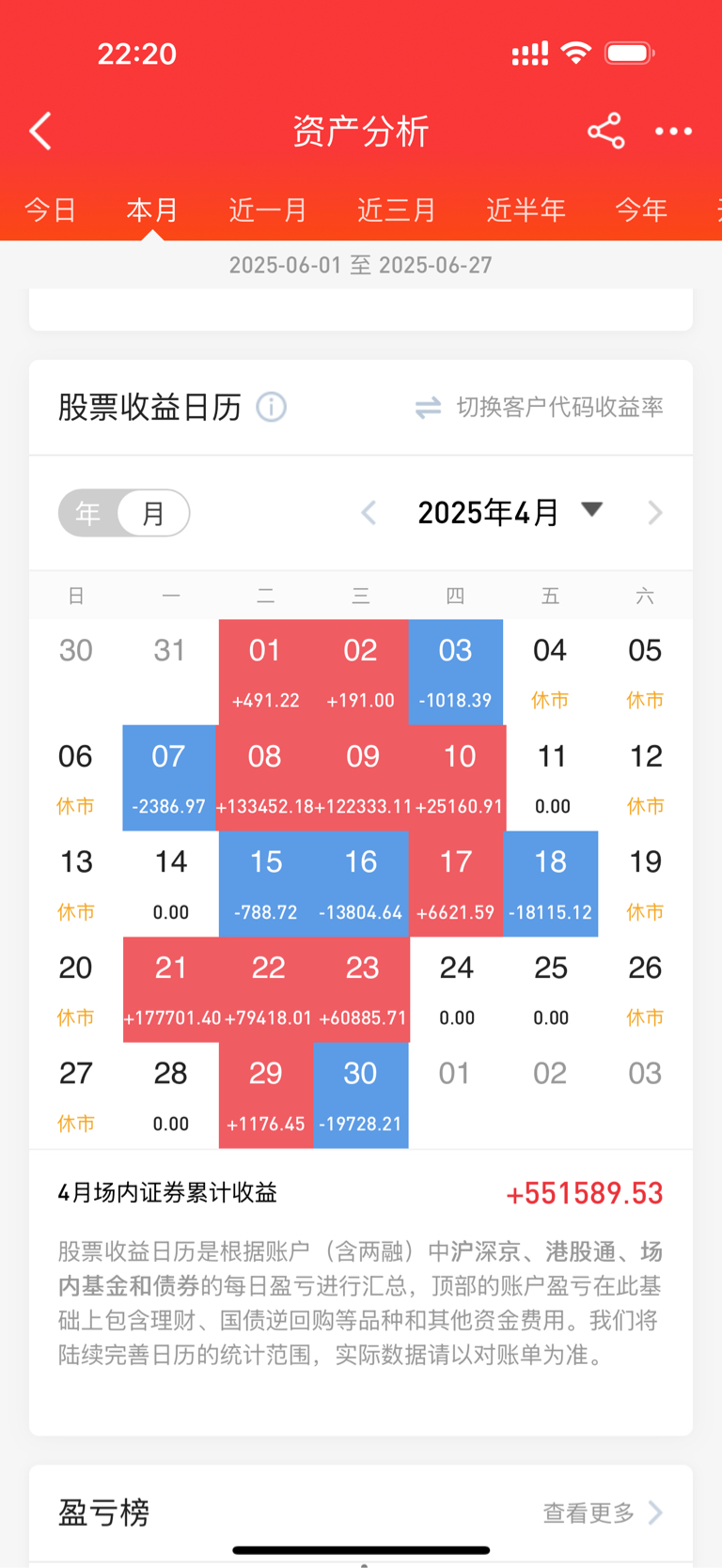This screenshot has height=1568, width=722.
Task: Select the red day 21 cell +177701.40
Action: click(171, 989)
